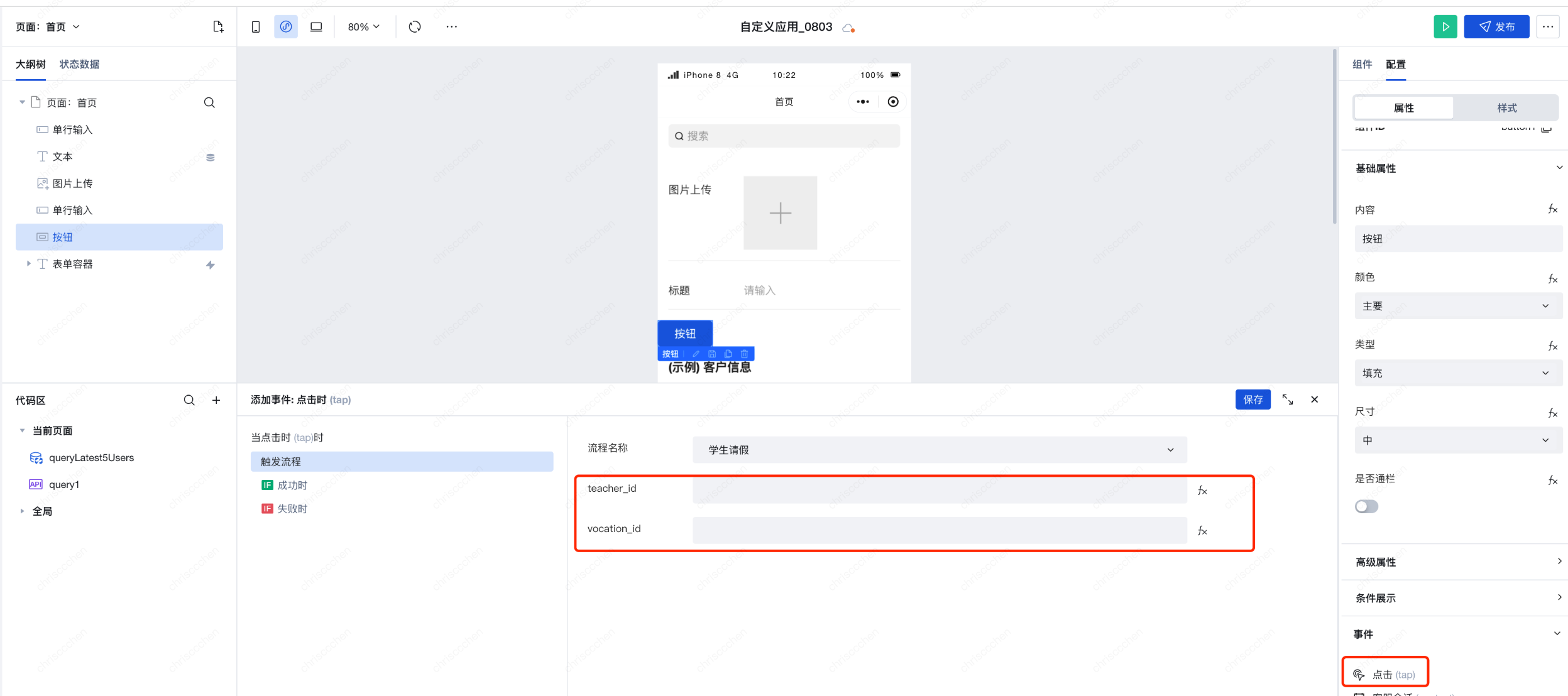Select 图片上传 in the outline tree
Screen dimensions: 1568x696
pyautogui.click(x=72, y=183)
